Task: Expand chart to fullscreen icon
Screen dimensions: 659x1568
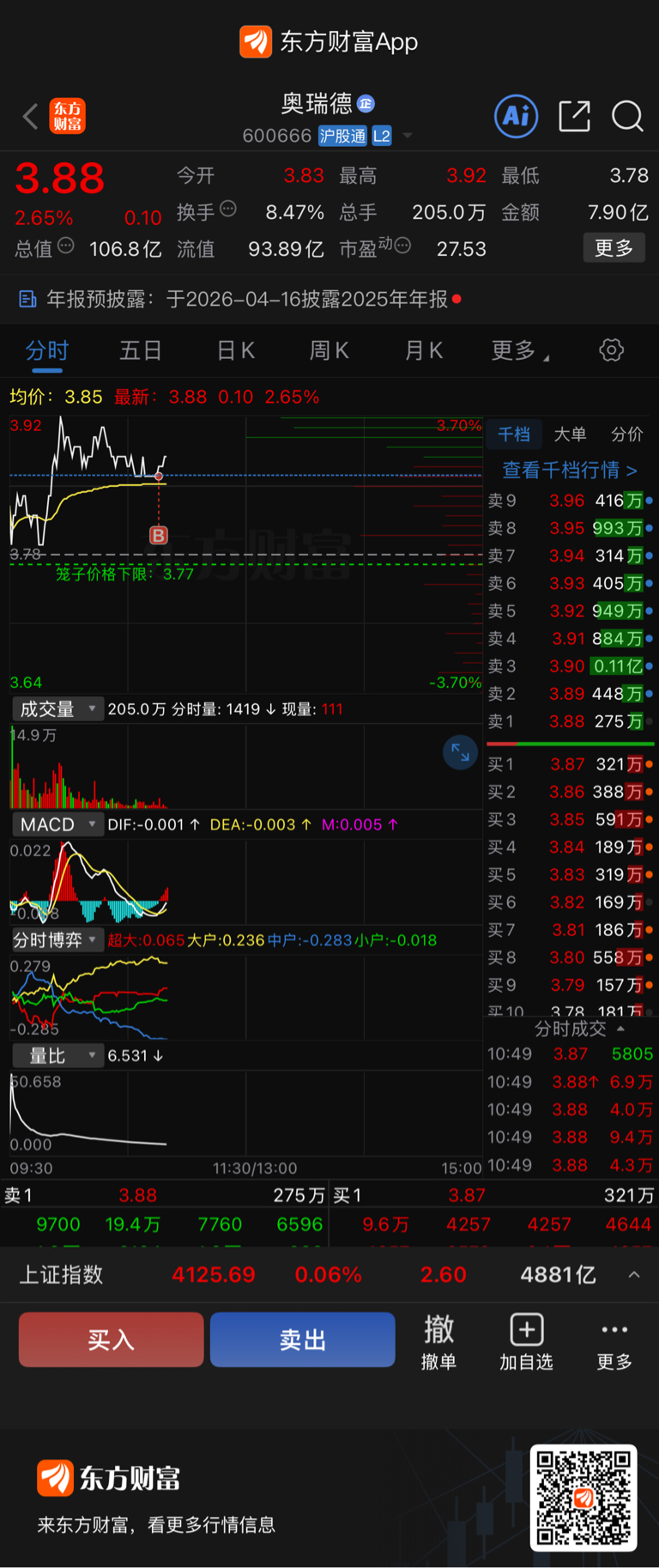Action: (461, 752)
